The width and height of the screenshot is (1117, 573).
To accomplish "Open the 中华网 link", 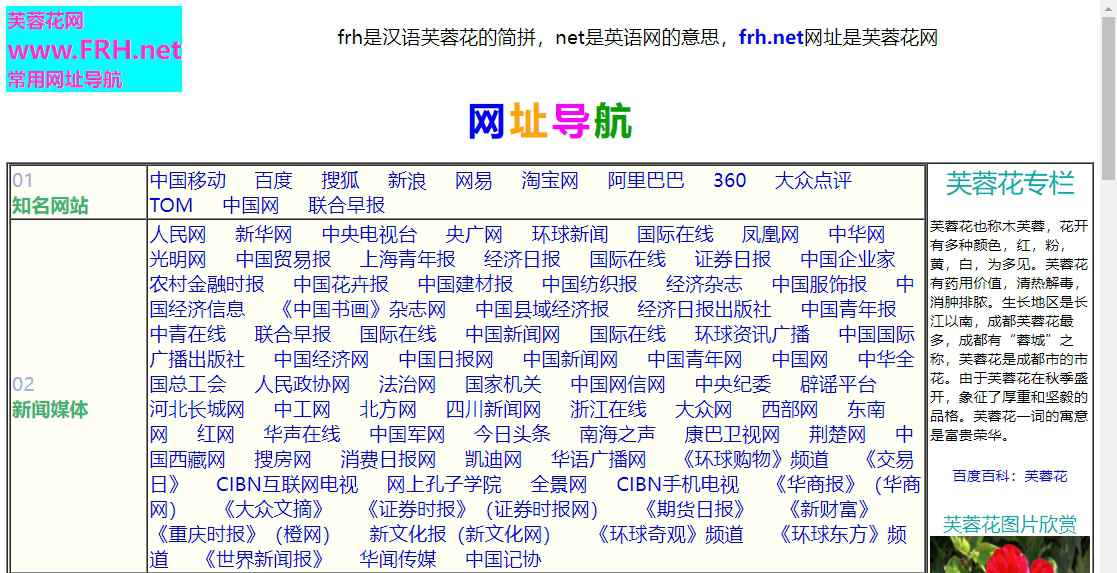I will click(857, 234).
